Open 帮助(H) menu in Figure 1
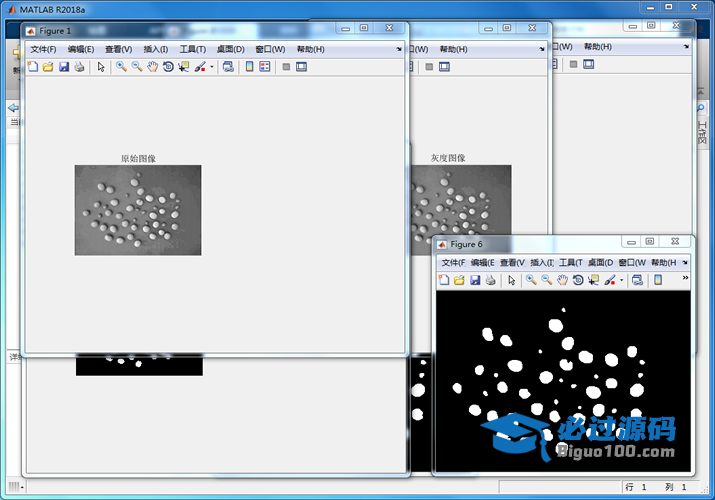The height and width of the screenshot is (500, 715). click(311, 49)
